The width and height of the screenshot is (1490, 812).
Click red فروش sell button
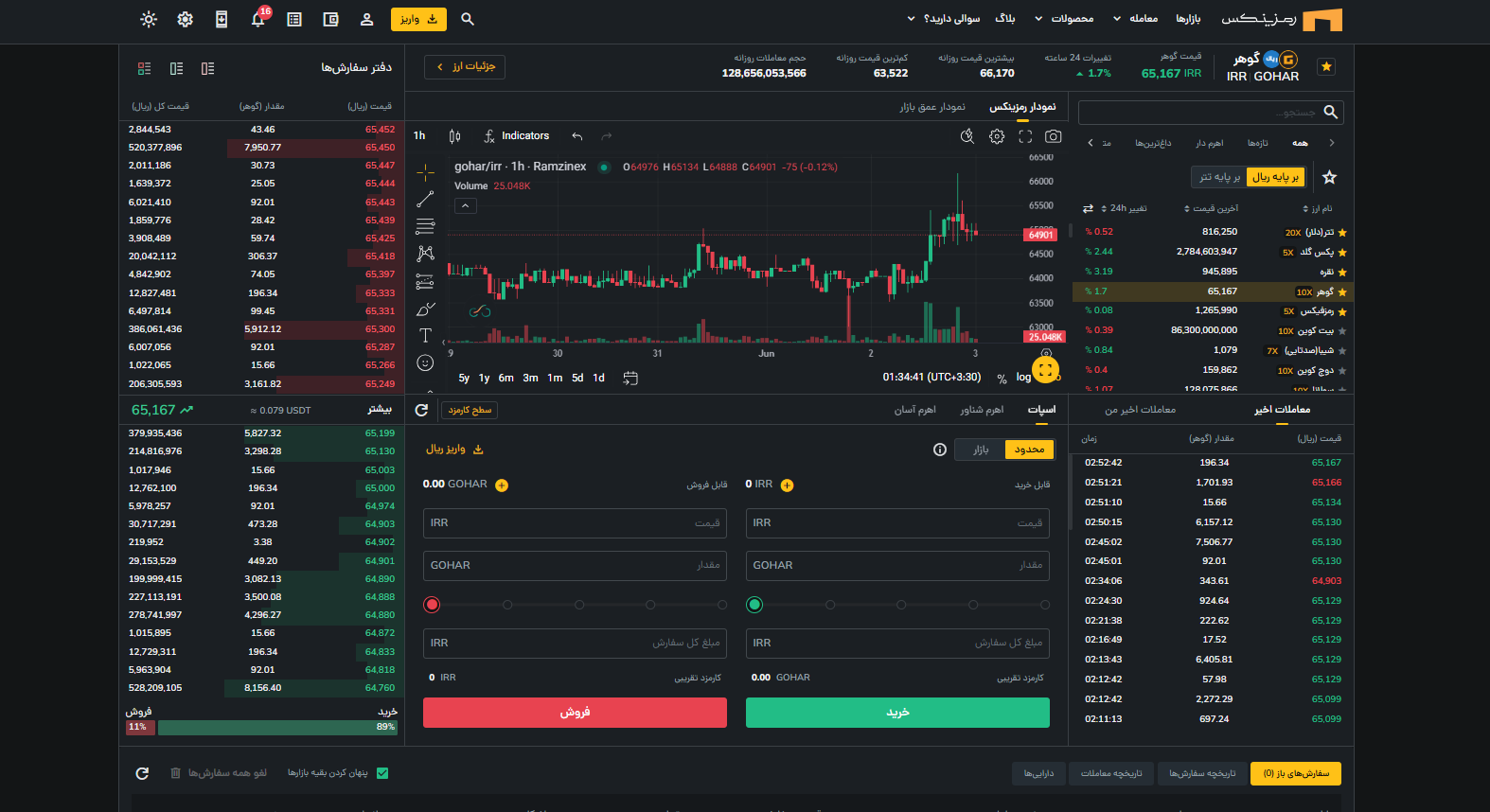point(575,713)
